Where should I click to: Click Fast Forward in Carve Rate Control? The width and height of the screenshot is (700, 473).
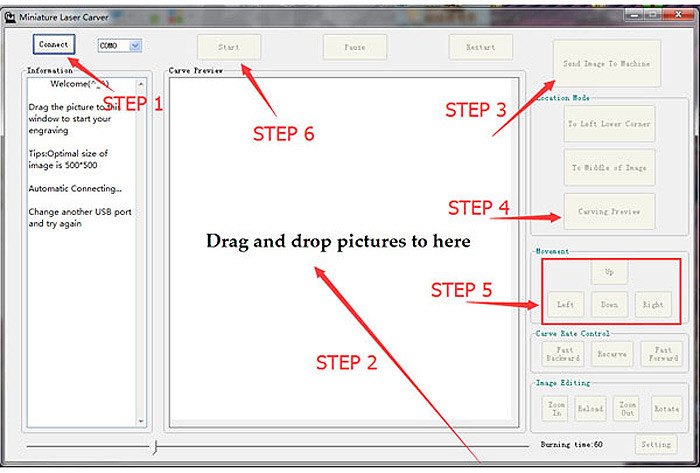tap(661, 354)
